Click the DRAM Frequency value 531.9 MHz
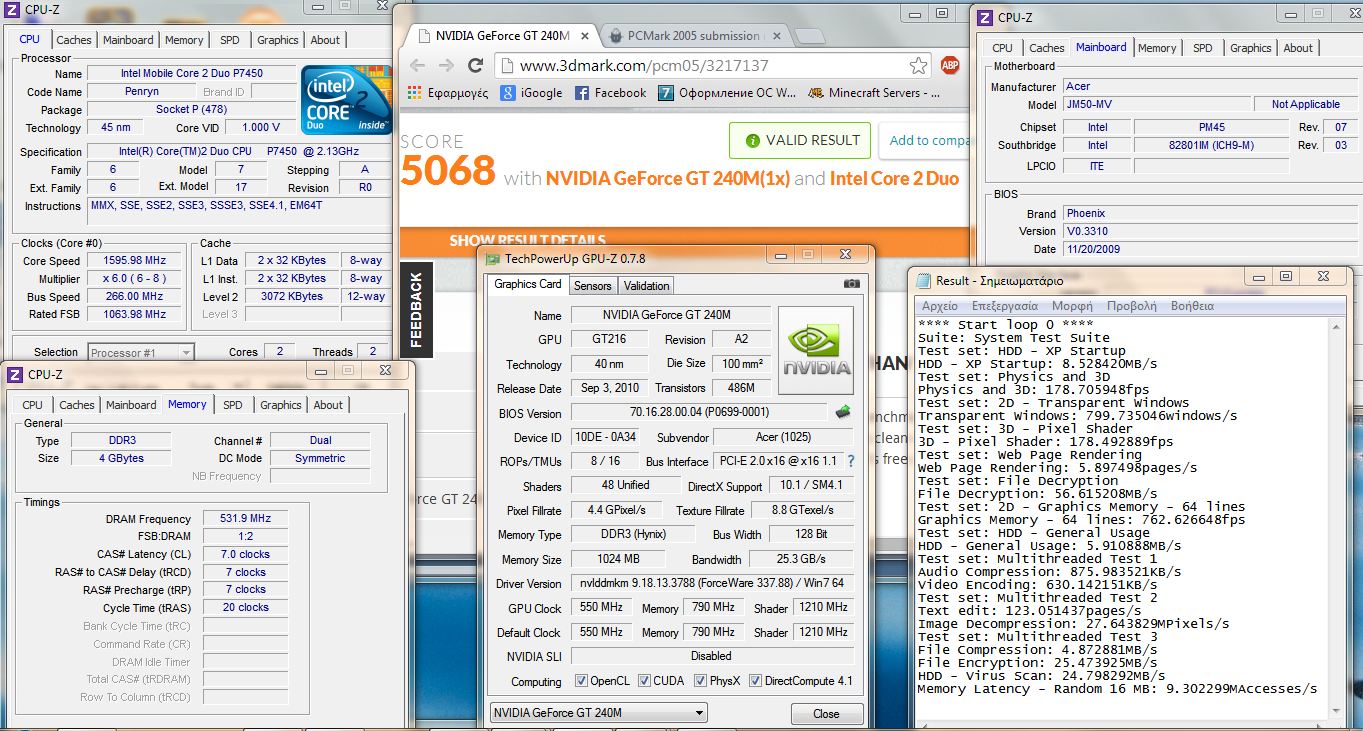1363x731 pixels. pyautogui.click(x=245, y=519)
